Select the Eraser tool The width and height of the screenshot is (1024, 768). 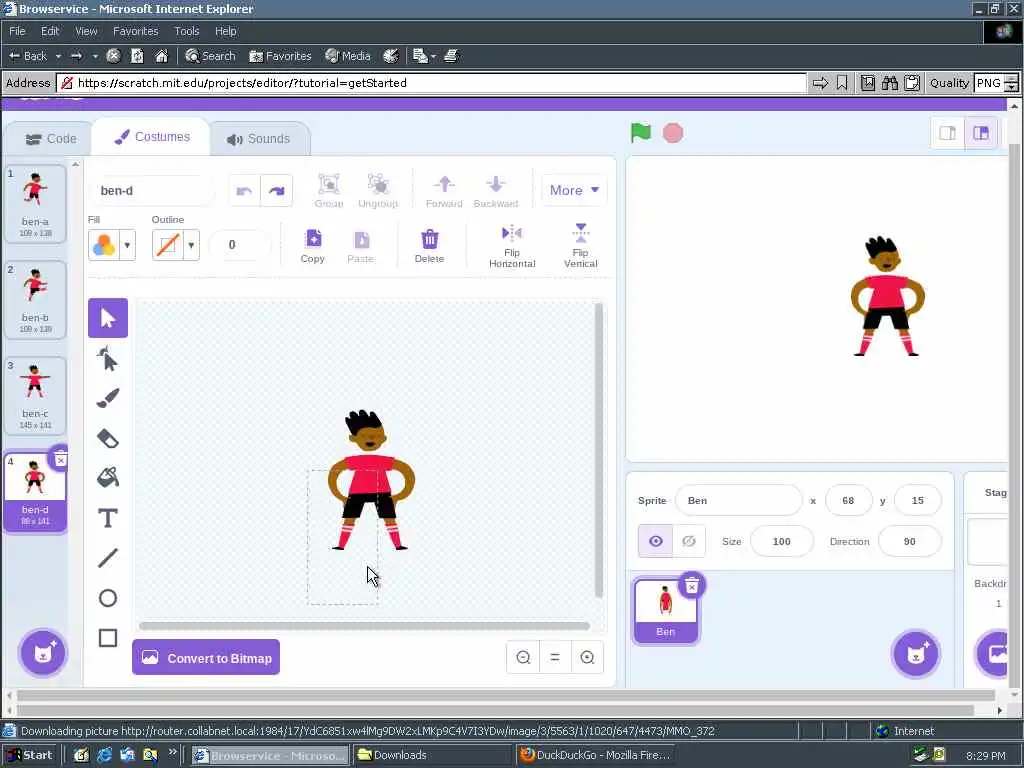coord(108,438)
